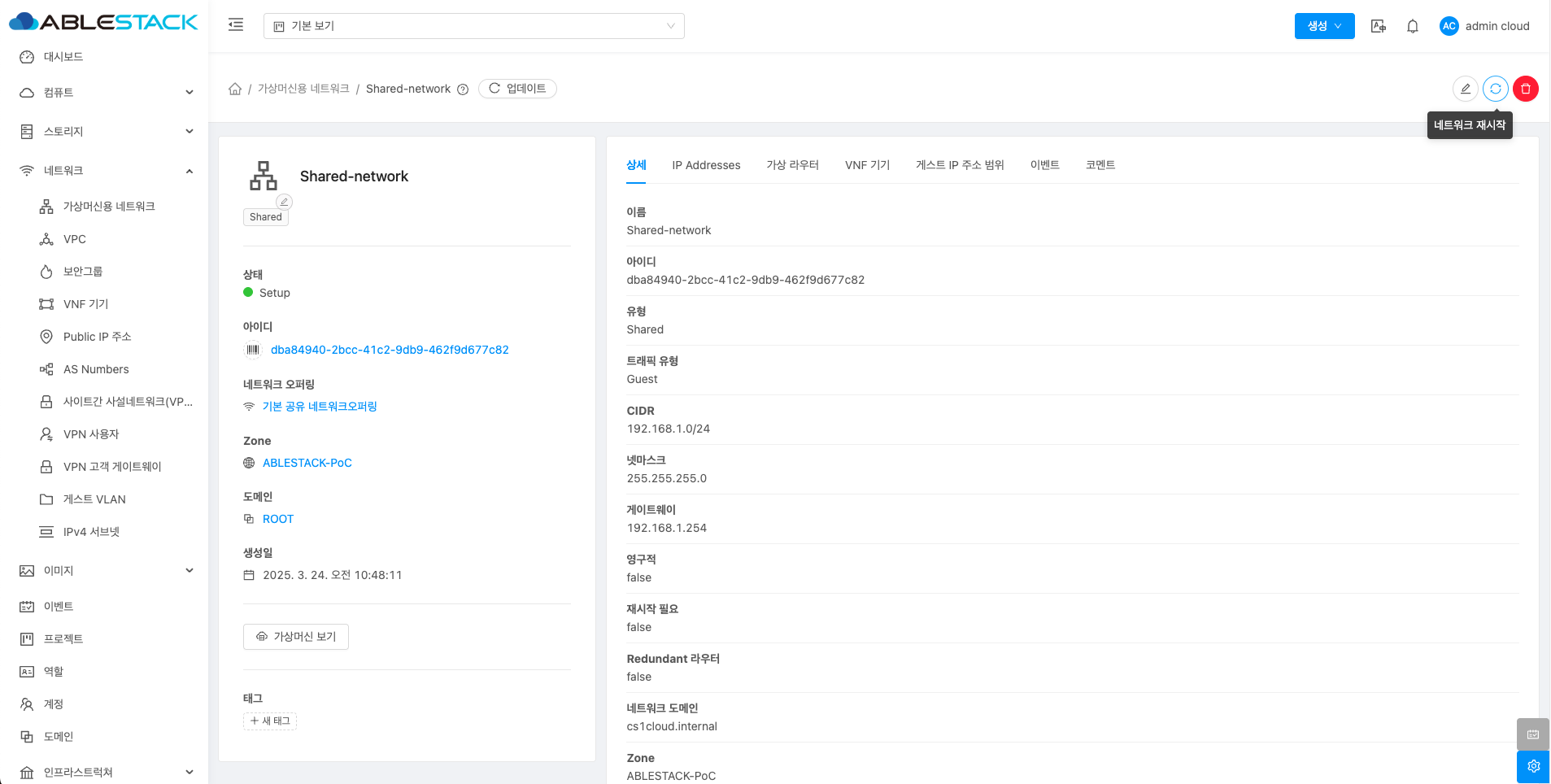1551x784 pixels.
Task: Click the help icon next to Shared-network
Action: pos(463,89)
